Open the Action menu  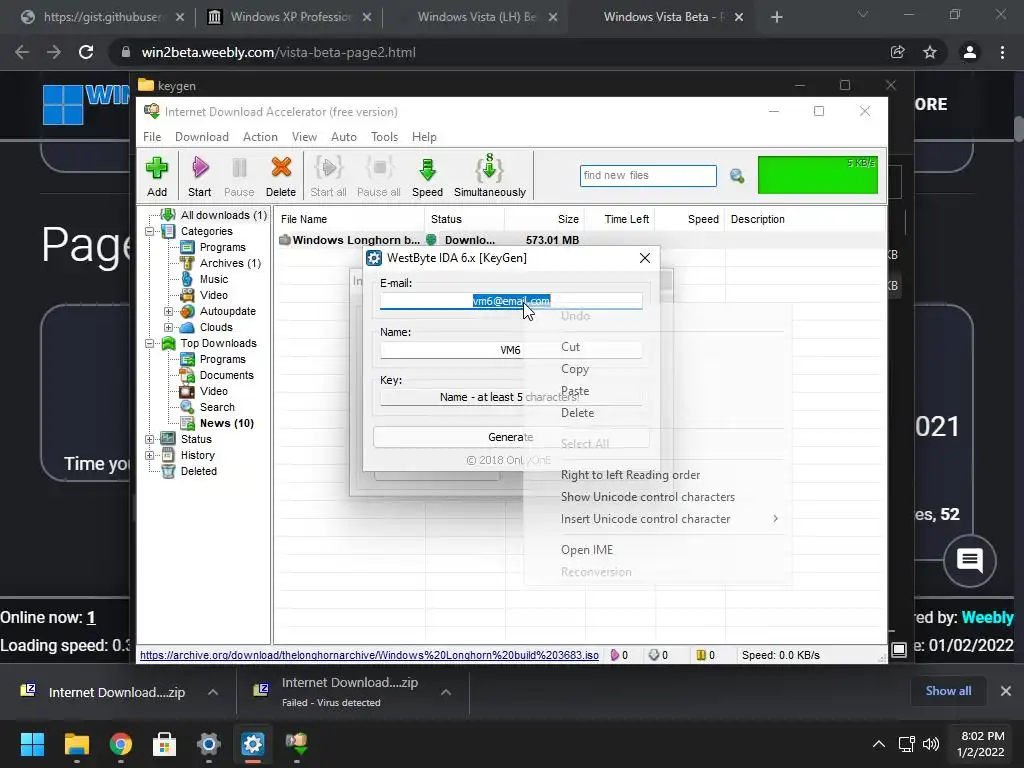tap(260, 136)
